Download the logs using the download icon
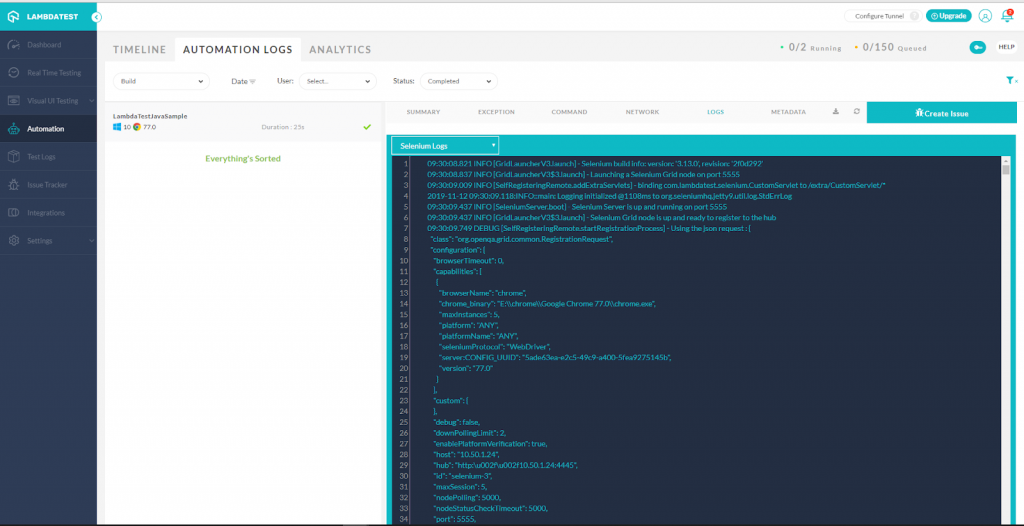Viewport: 1024px width, 526px height. pos(836,112)
